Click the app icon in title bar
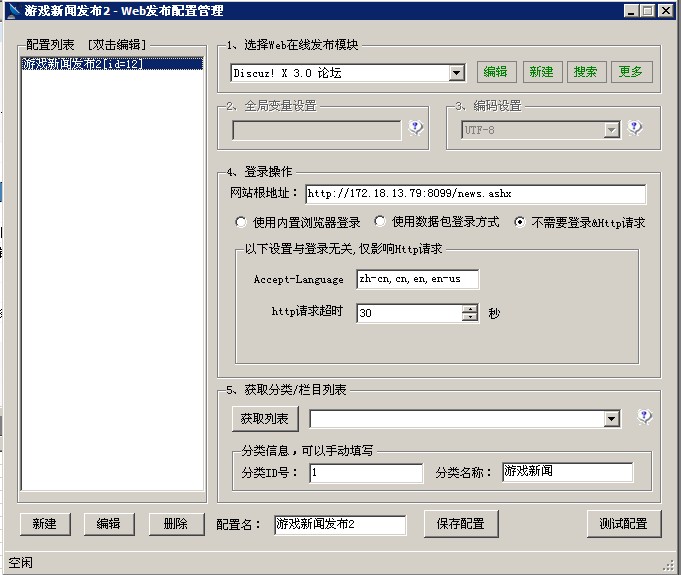The image size is (681, 575). [x=13, y=10]
